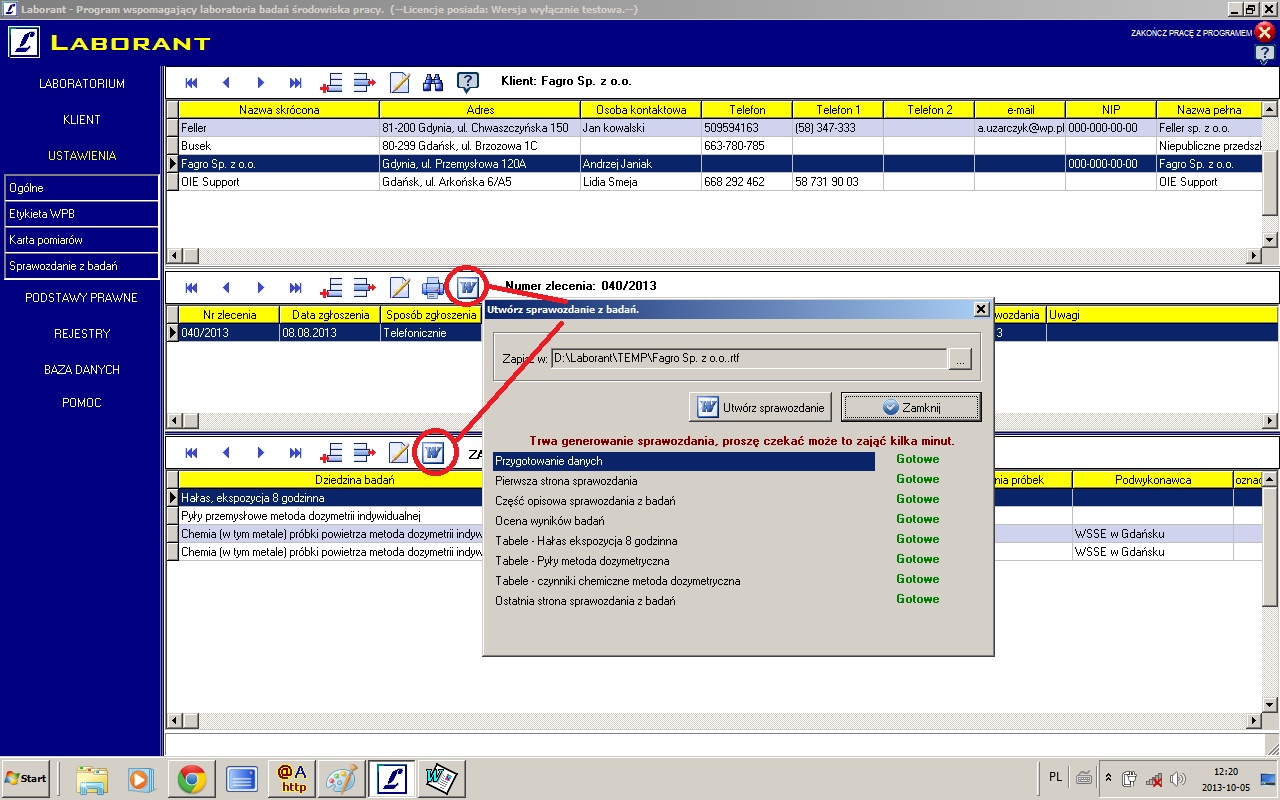
Task: Go to previous client record
Action: coord(226,82)
